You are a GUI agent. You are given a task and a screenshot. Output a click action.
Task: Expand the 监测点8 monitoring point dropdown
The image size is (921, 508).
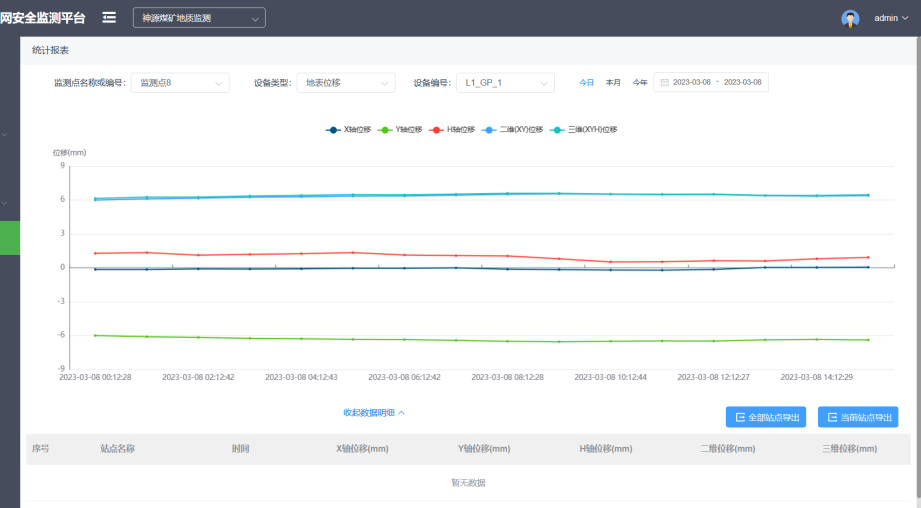(x=180, y=83)
